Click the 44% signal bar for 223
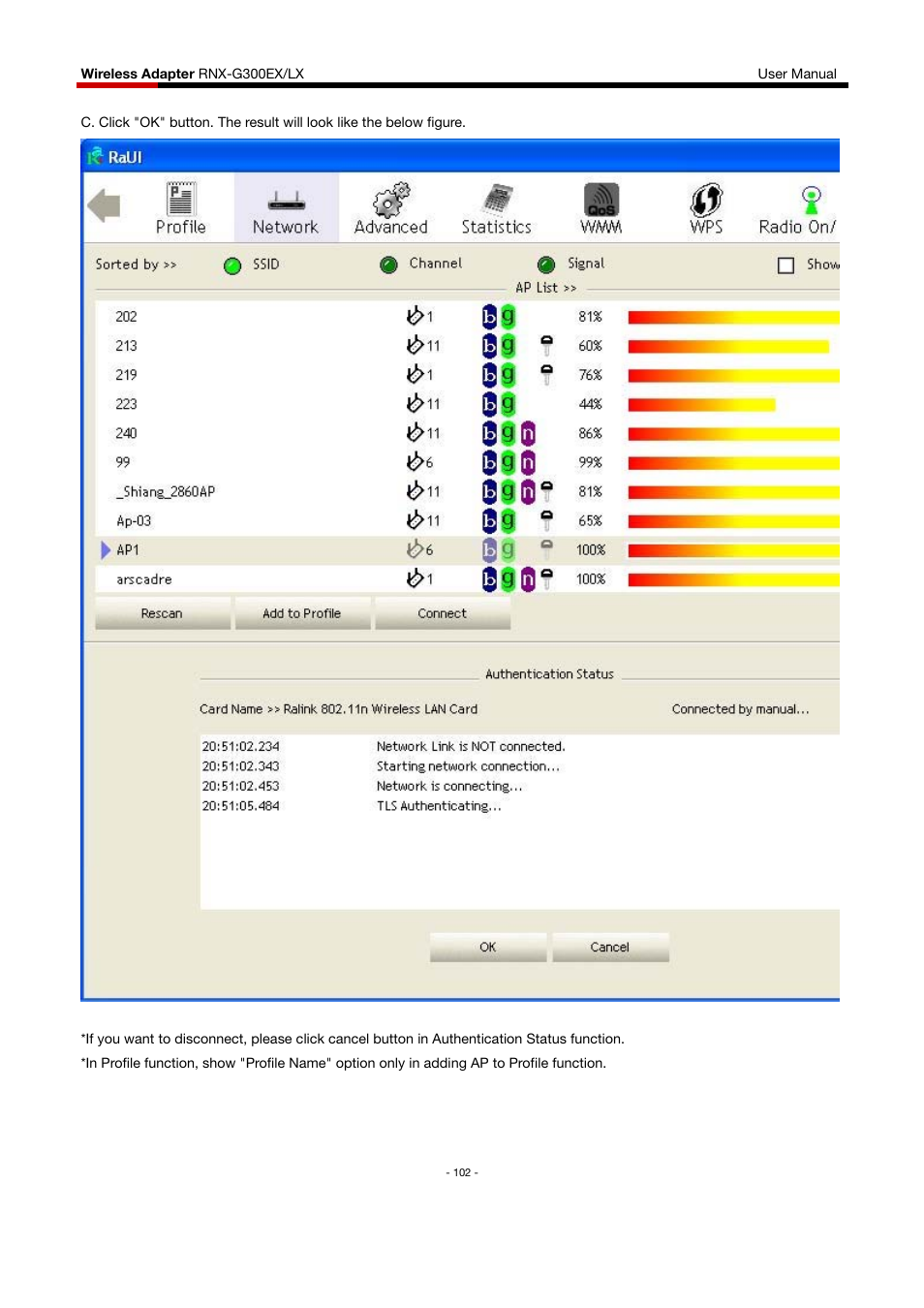This screenshot has height=1308, width=924. pos(701,404)
